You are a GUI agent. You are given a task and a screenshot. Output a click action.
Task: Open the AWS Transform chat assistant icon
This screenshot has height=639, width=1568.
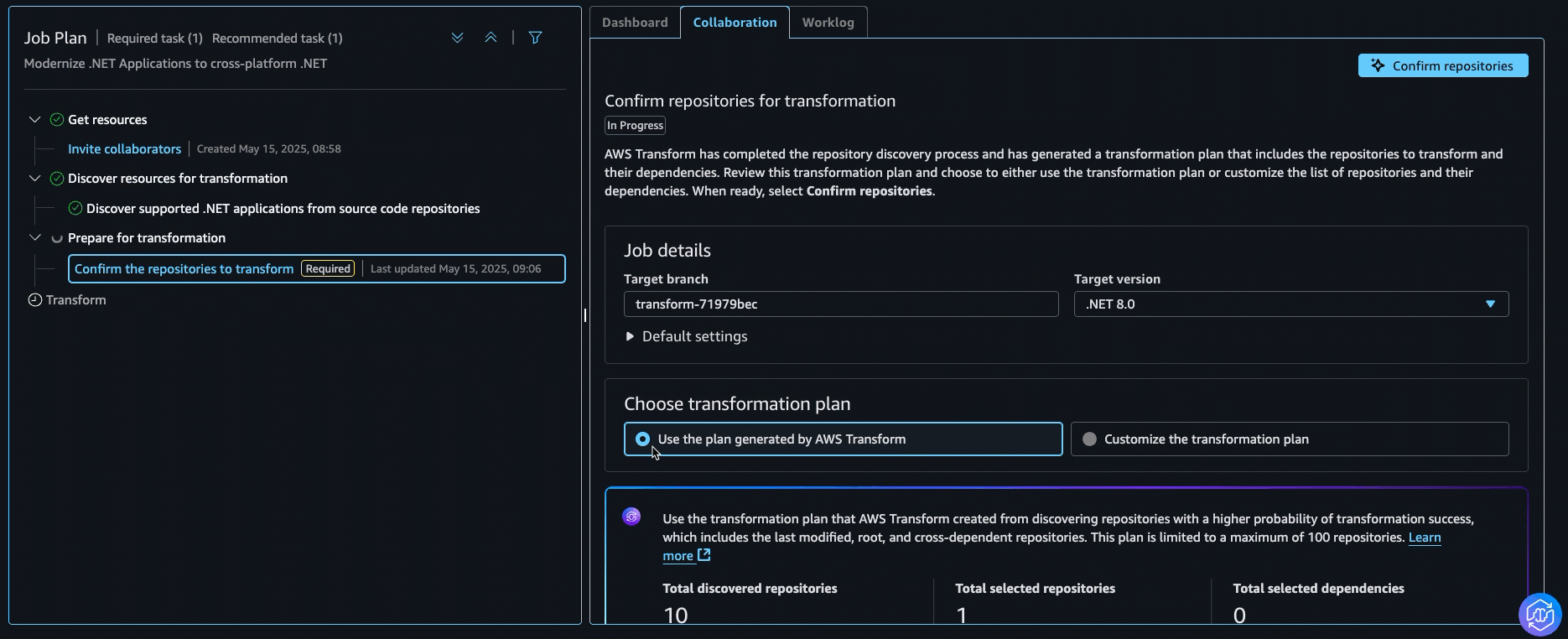pos(1539,615)
